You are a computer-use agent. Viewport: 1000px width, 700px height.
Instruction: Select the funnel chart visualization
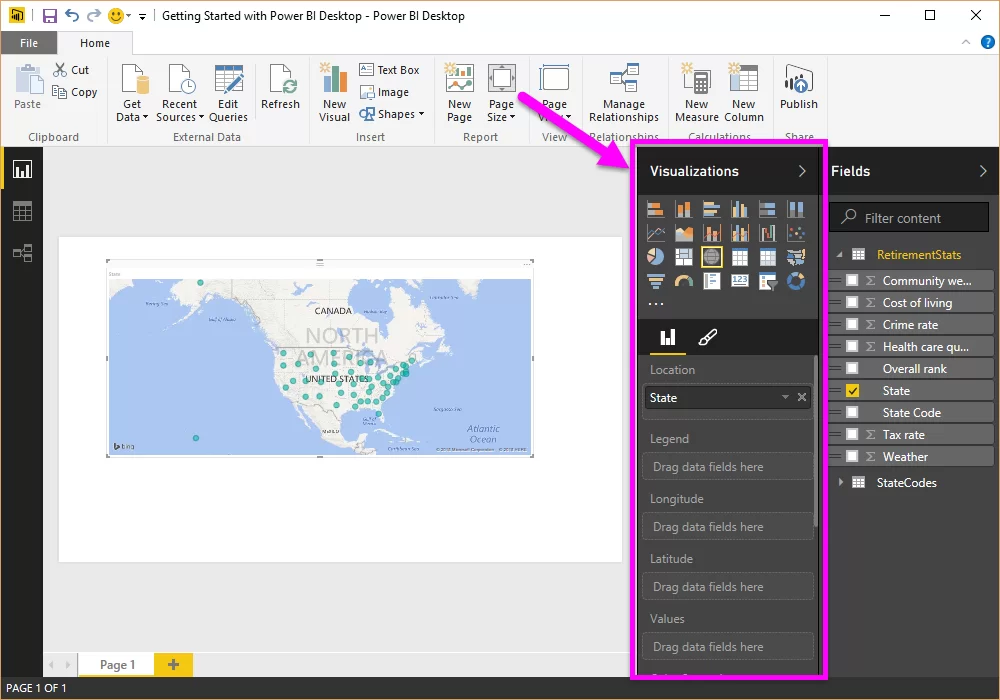point(655,281)
